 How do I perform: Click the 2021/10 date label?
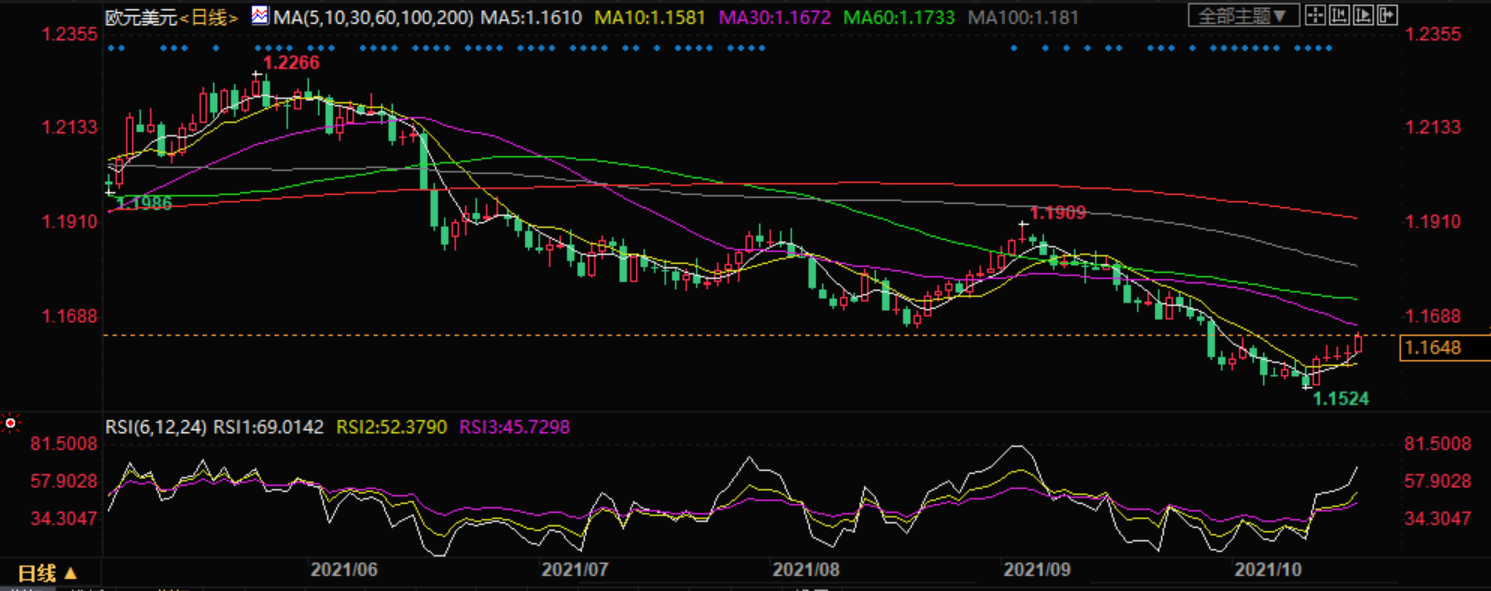click(1268, 570)
